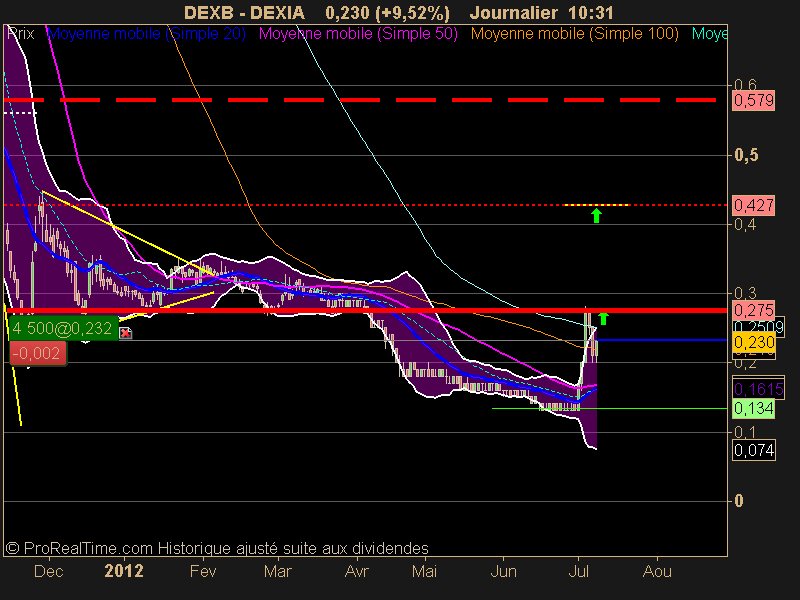The image size is (800, 600).
Task: Click the Mar label on the time axis
Action: click(x=278, y=571)
